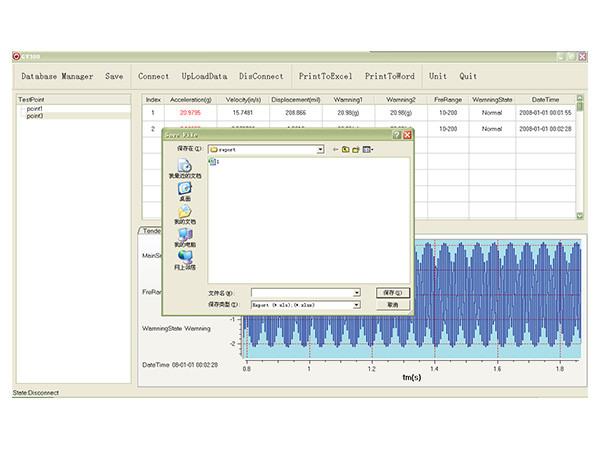Viewport: 600px width, 450px height.
Task: Go to Desktop shortcut in Save dialog
Action: [x=185, y=192]
